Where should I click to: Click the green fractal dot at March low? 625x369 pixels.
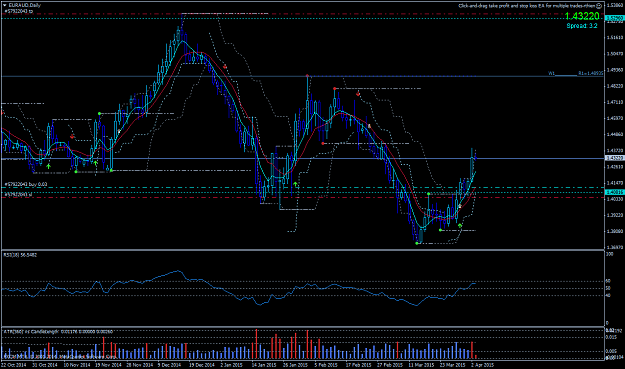(x=417, y=243)
